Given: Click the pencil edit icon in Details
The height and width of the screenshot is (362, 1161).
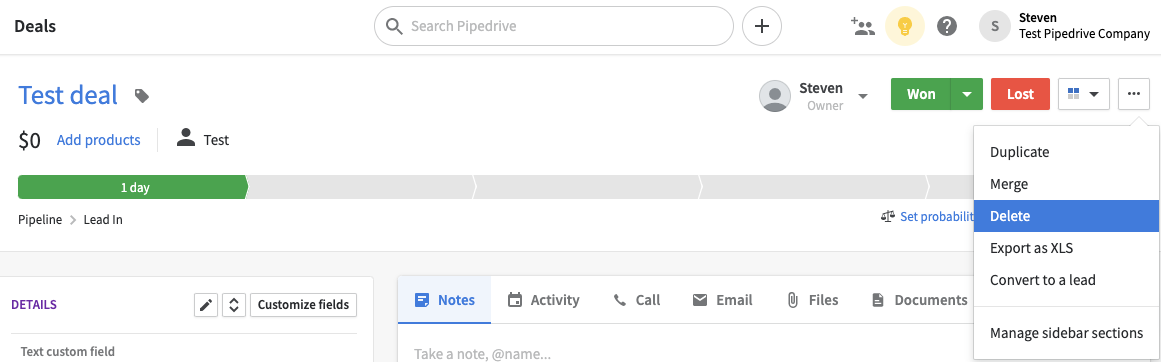Looking at the screenshot, I should coord(206,304).
